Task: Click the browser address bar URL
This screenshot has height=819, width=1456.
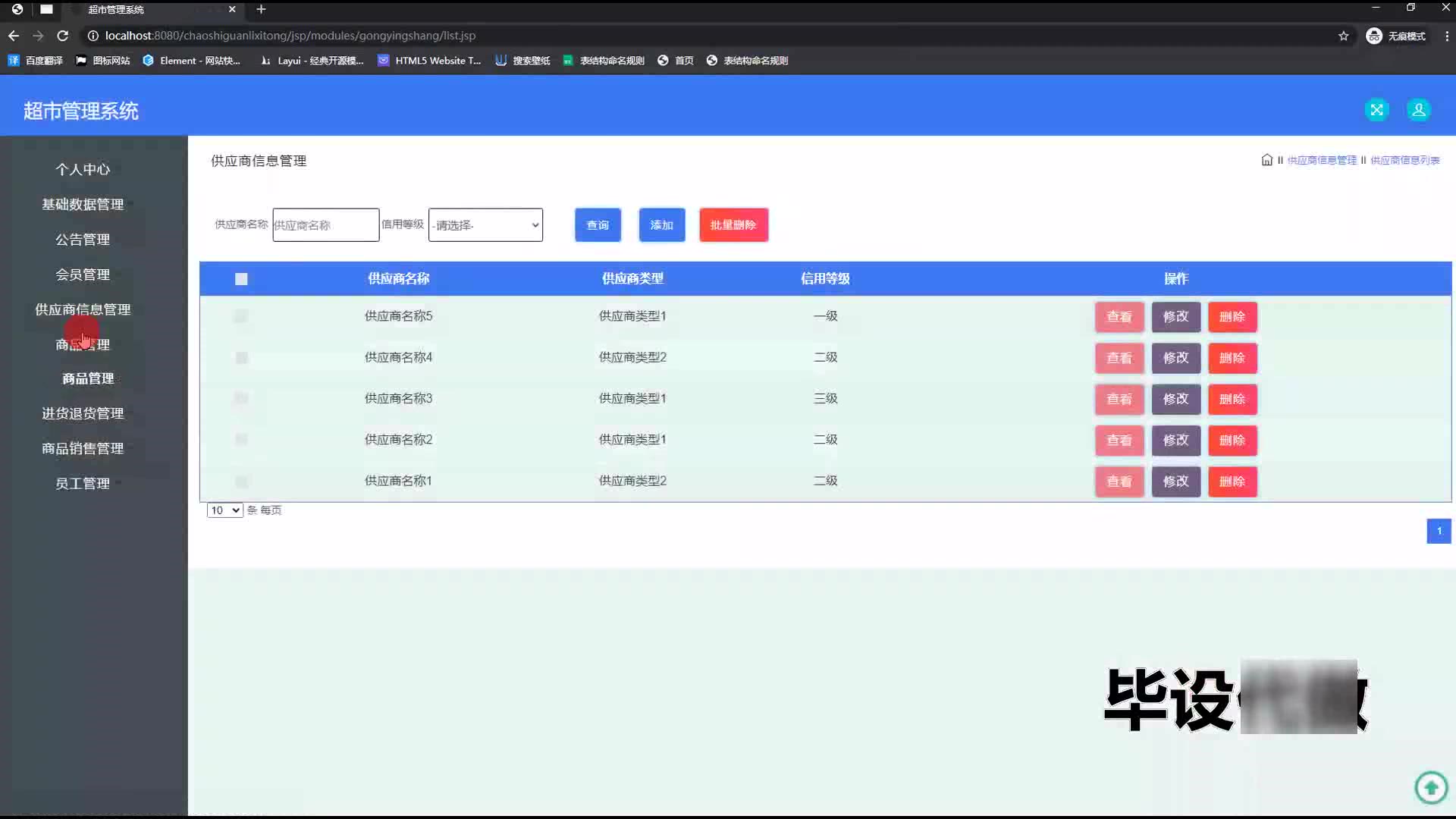Action: 290,36
